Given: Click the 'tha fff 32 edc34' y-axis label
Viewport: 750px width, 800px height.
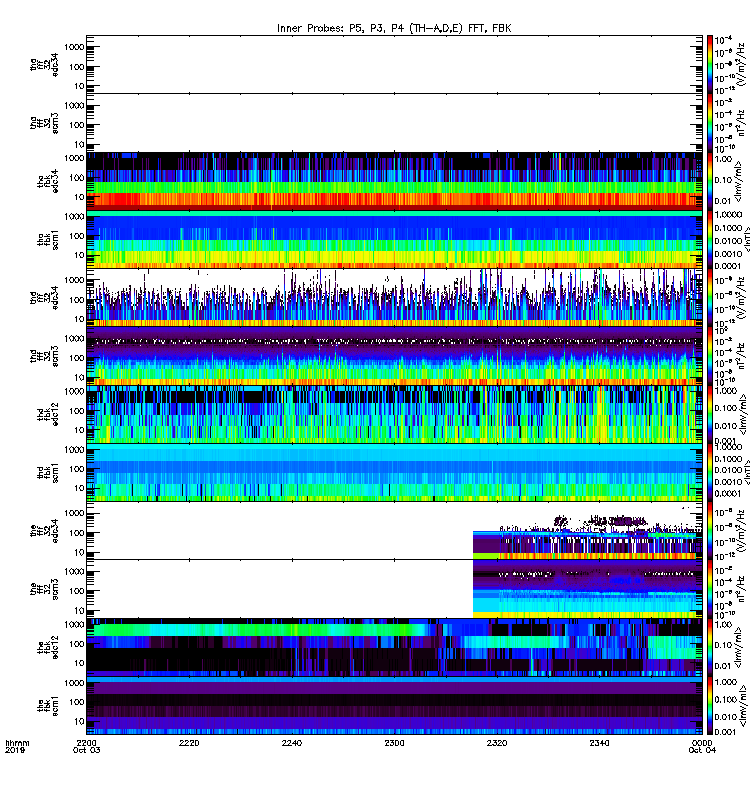Looking at the screenshot, I should click(x=44, y=65).
